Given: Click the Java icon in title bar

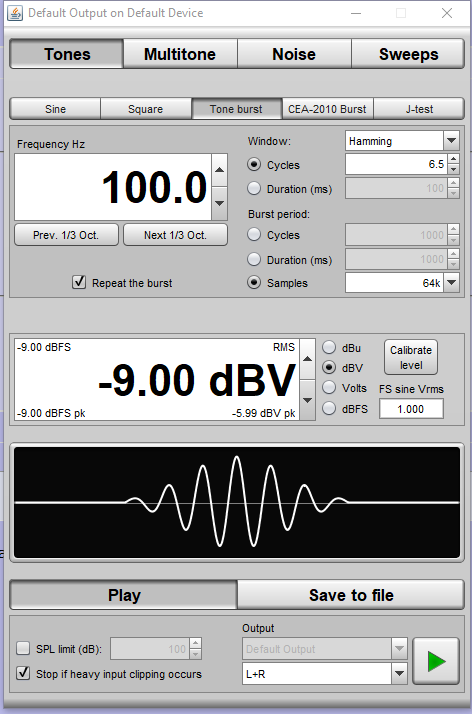Looking at the screenshot, I should pyautogui.click(x=15, y=13).
